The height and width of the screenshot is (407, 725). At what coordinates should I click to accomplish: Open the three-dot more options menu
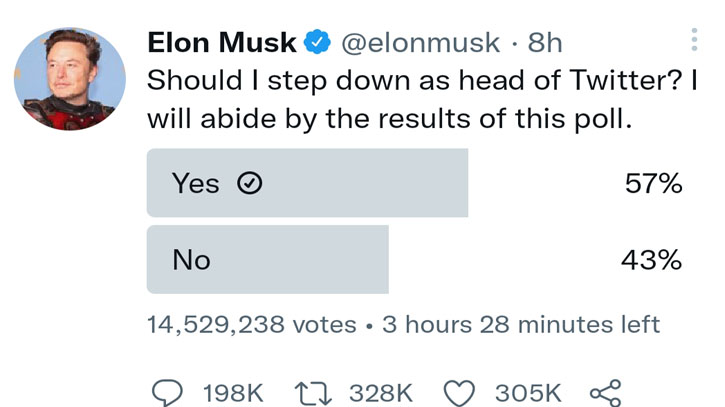(694, 41)
